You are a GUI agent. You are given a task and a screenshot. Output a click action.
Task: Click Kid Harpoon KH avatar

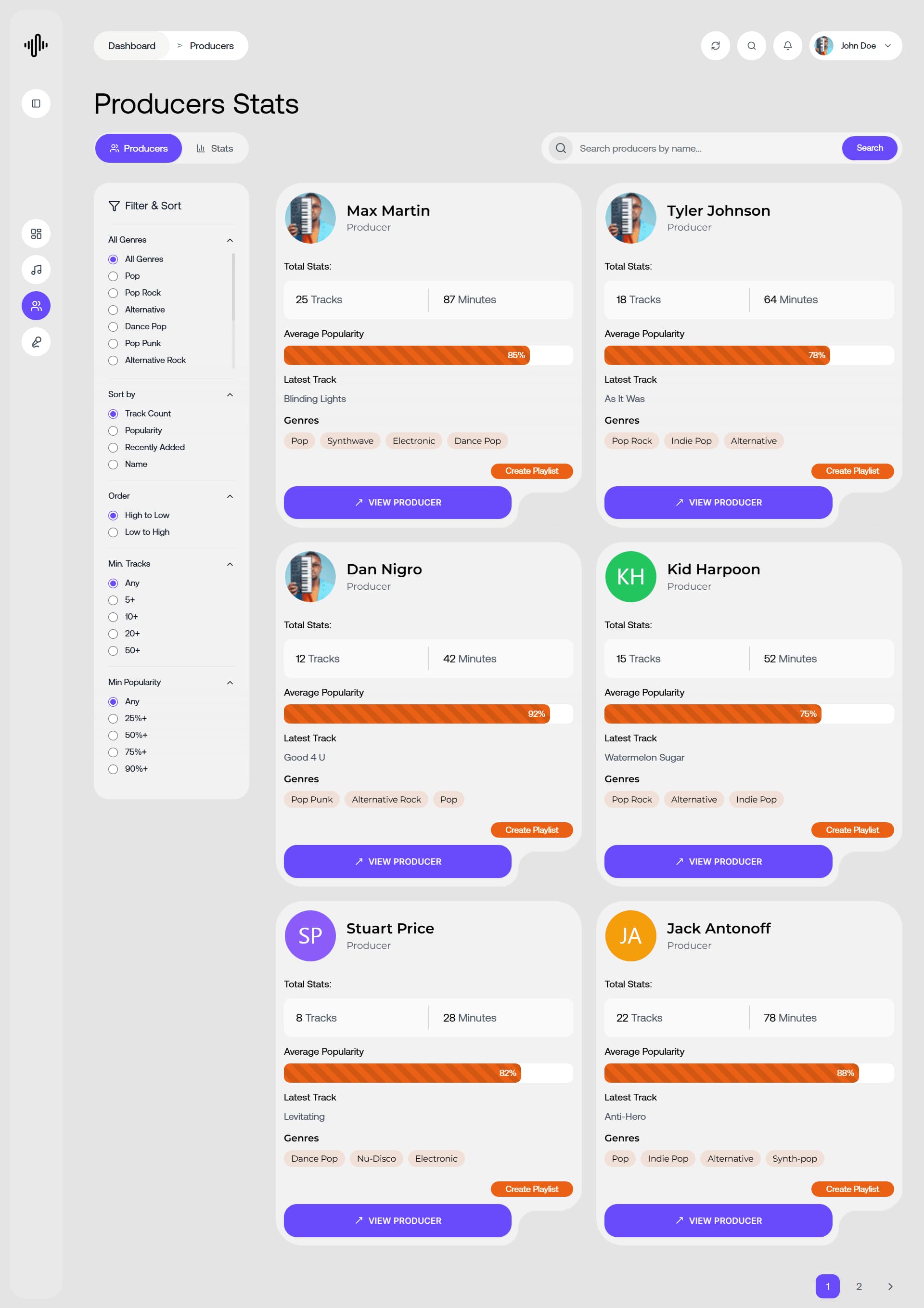(x=630, y=577)
